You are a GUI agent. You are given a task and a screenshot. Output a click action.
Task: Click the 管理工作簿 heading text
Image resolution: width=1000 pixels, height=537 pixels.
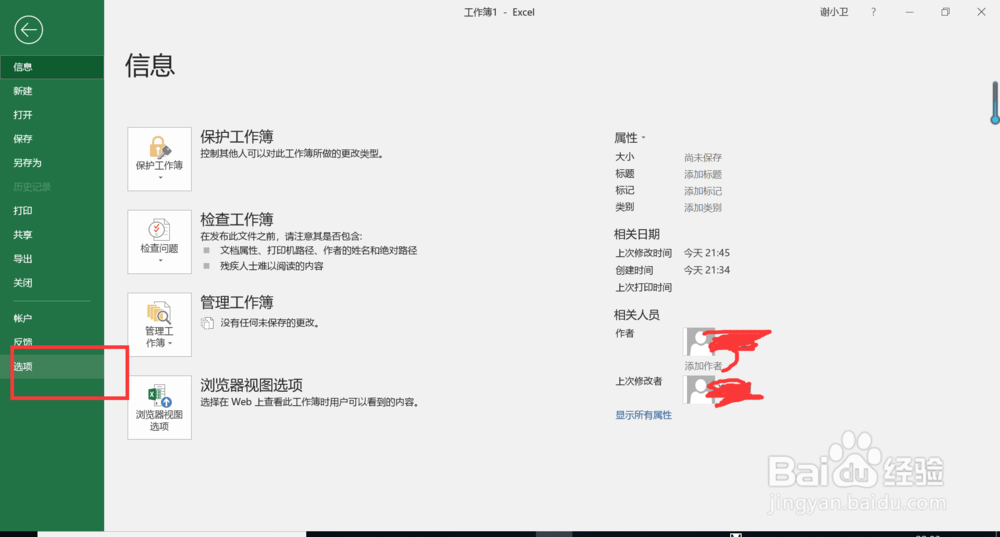(237, 302)
